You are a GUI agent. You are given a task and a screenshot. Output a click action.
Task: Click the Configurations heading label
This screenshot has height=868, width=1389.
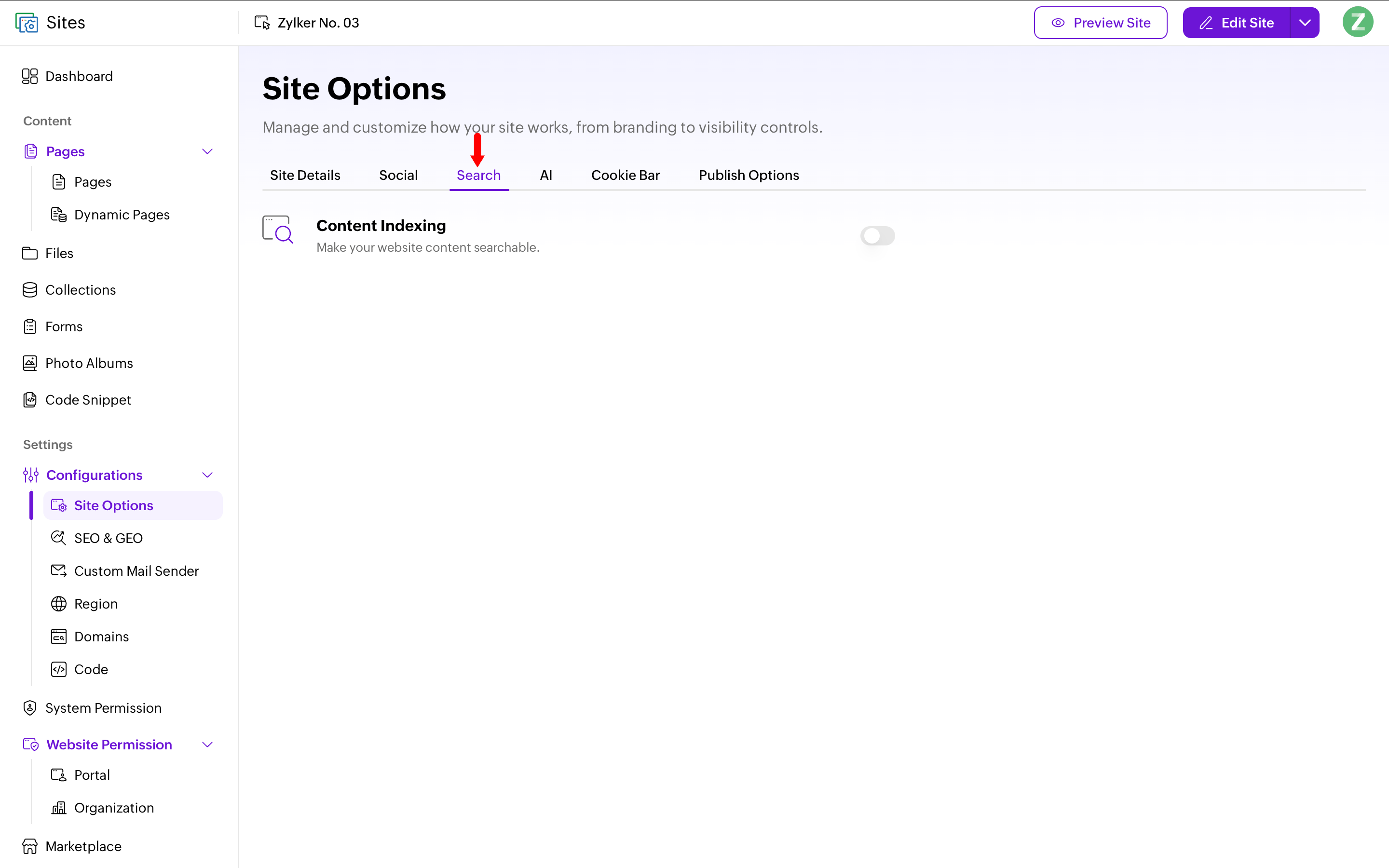click(x=94, y=475)
